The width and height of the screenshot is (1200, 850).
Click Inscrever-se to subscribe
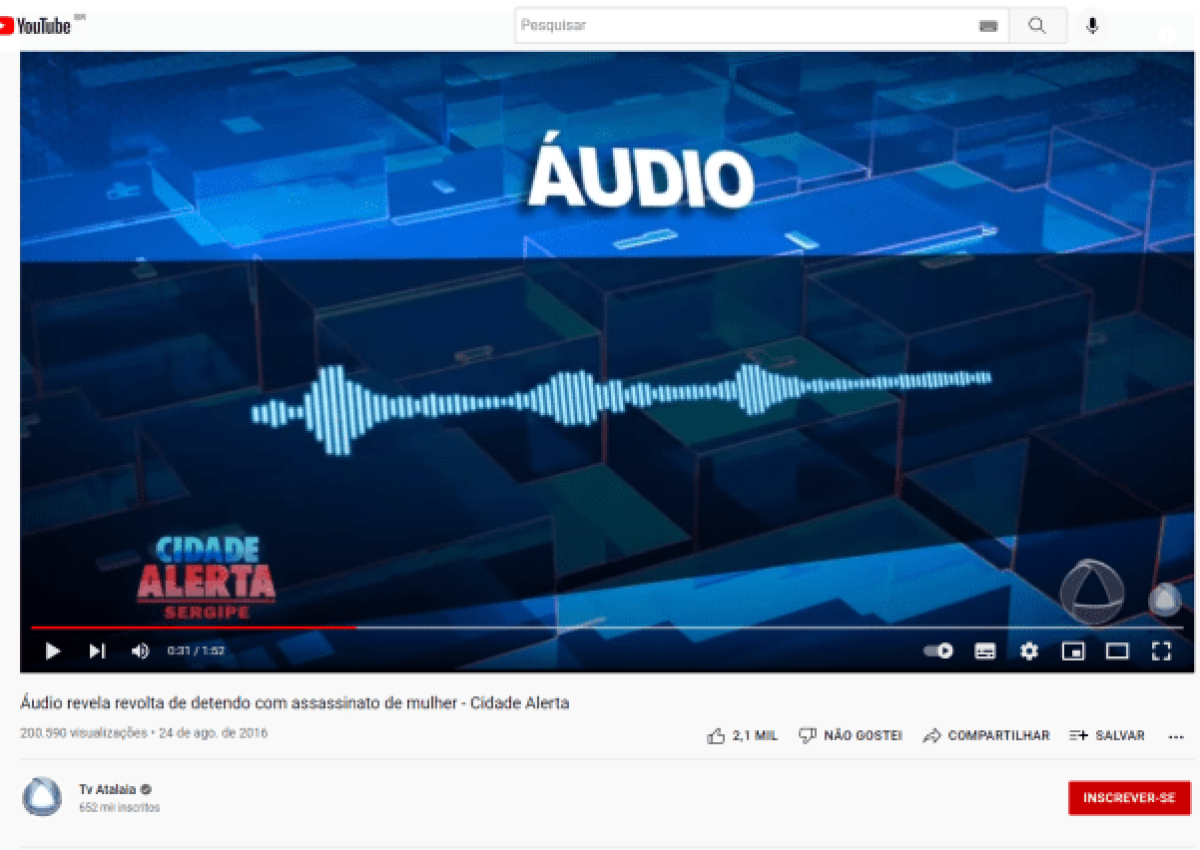pos(1129,798)
